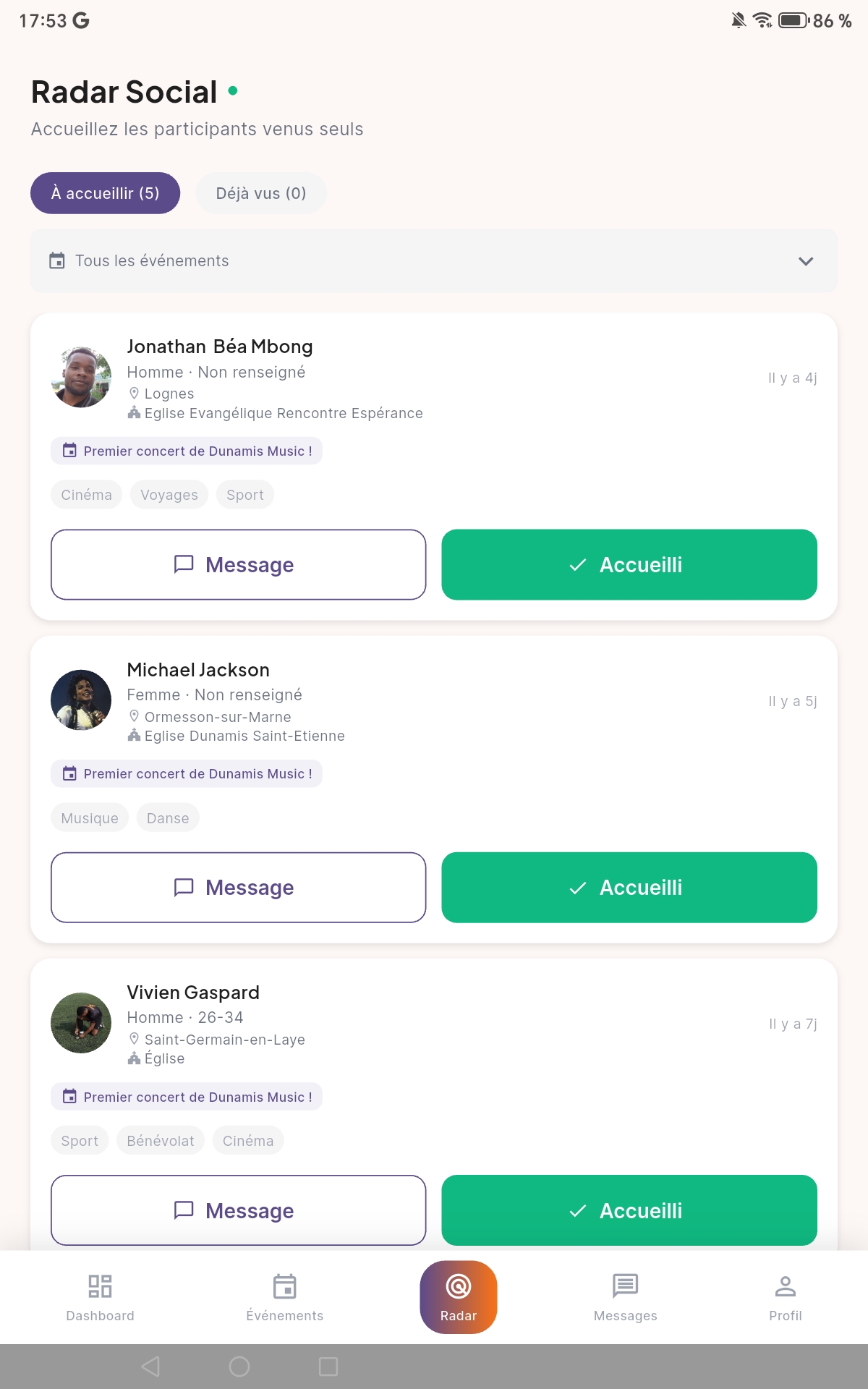Screen dimensions: 868x1389
Task: Open Vivien Gaspard's profile photo
Action: click(x=80, y=1022)
